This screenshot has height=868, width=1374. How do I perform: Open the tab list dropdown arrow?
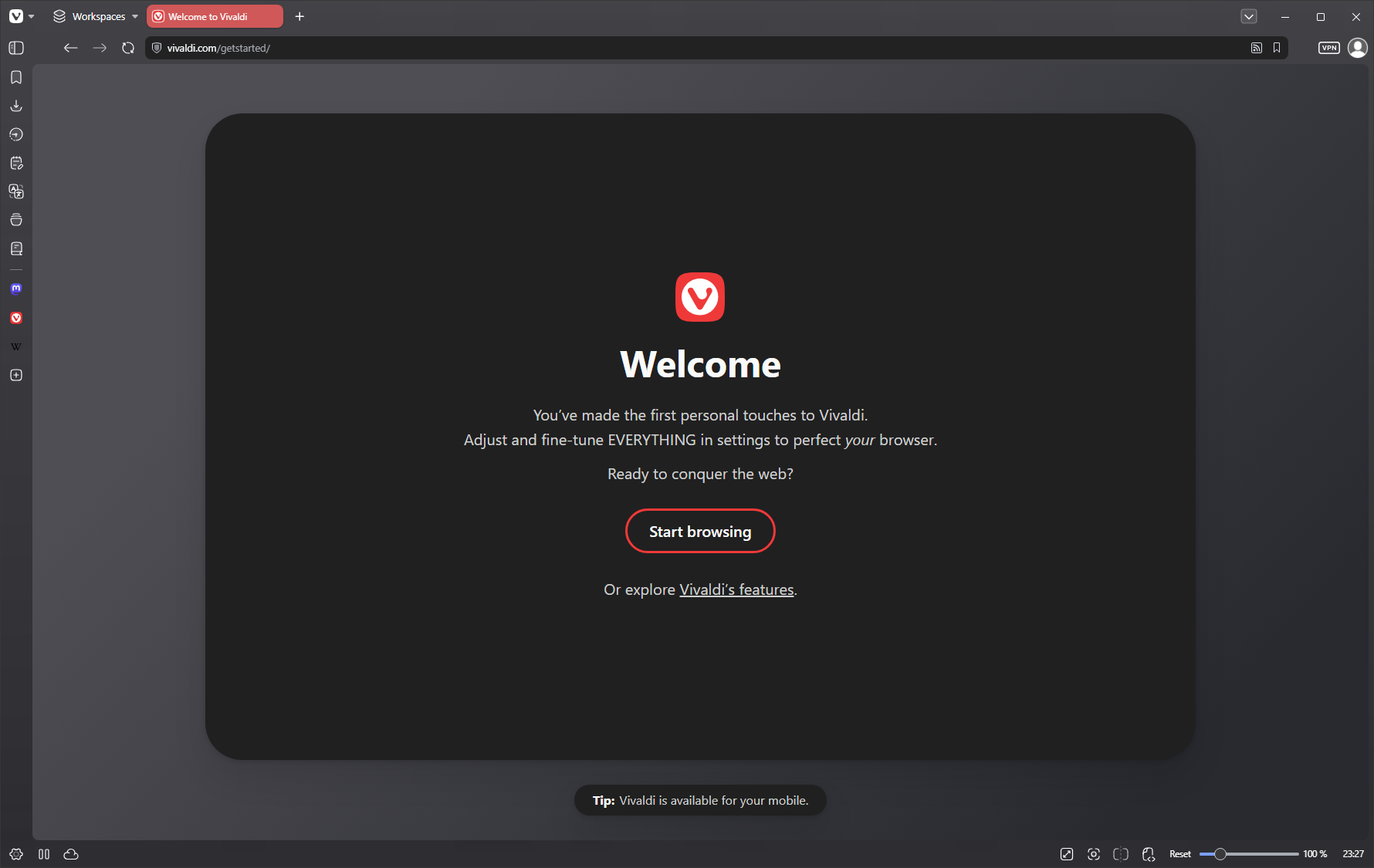click(1249, 16)
